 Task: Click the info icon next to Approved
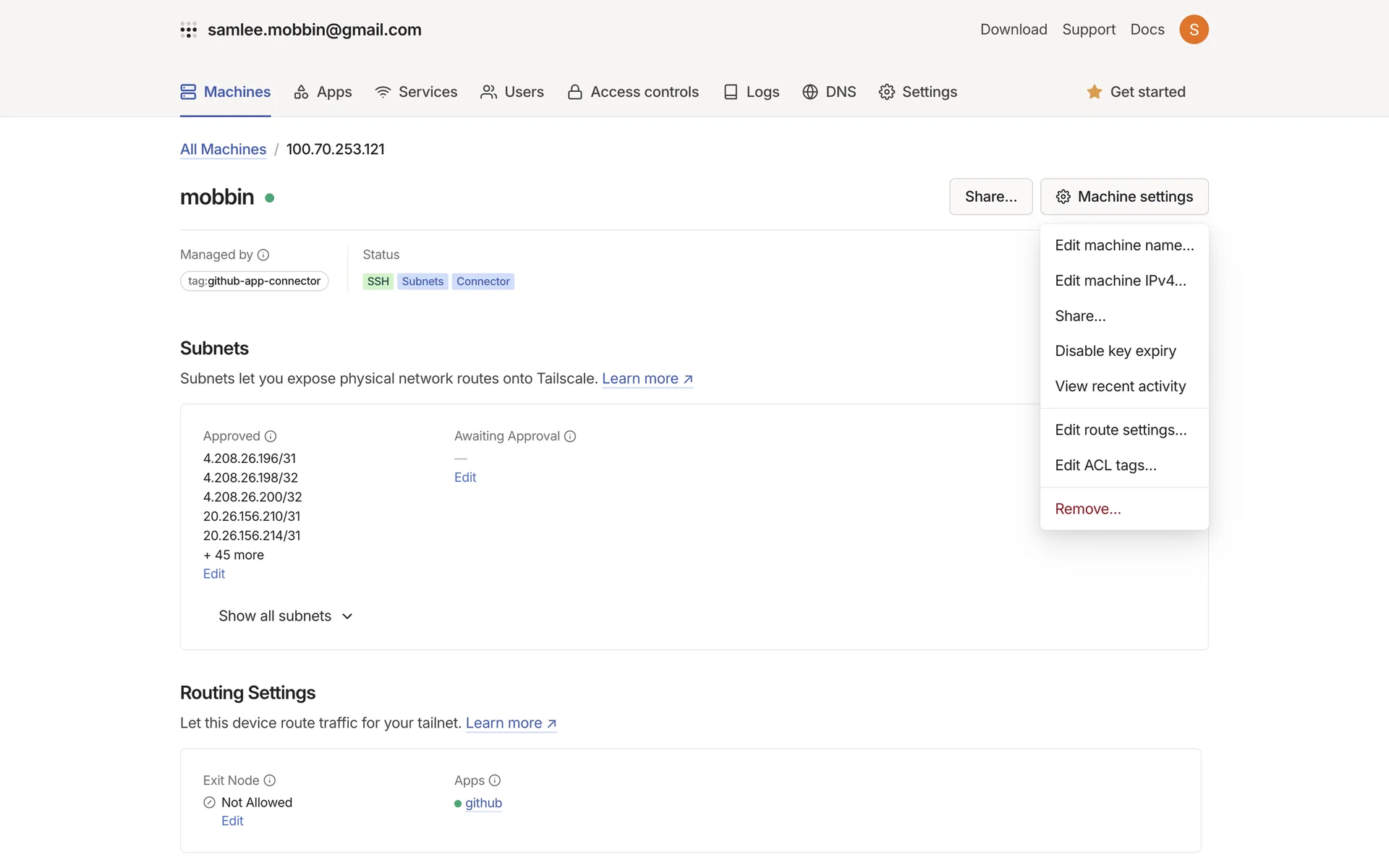[271, 436]
